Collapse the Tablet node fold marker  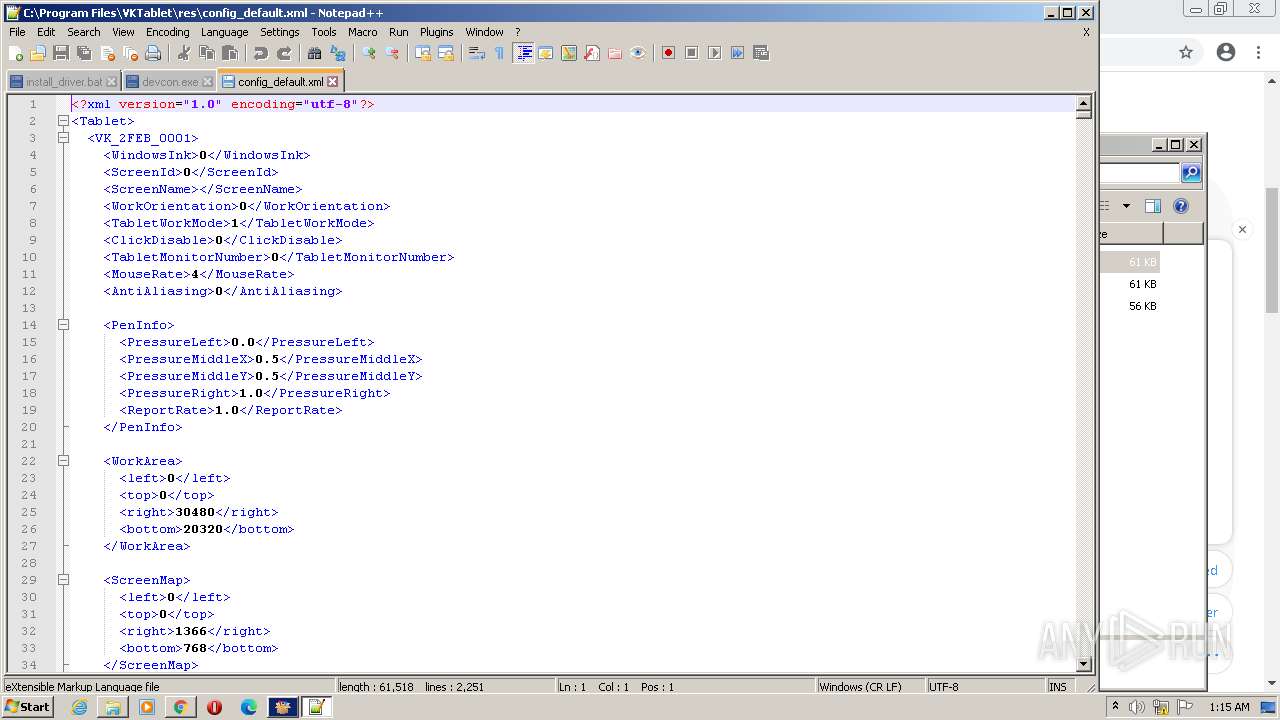[x=63, y=121]
